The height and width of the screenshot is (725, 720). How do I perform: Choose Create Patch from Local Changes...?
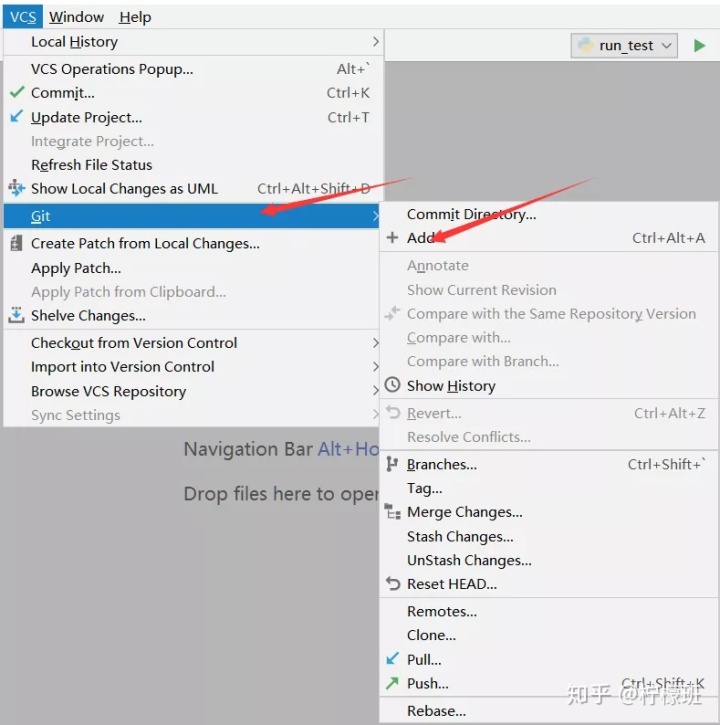click(191, 243)
